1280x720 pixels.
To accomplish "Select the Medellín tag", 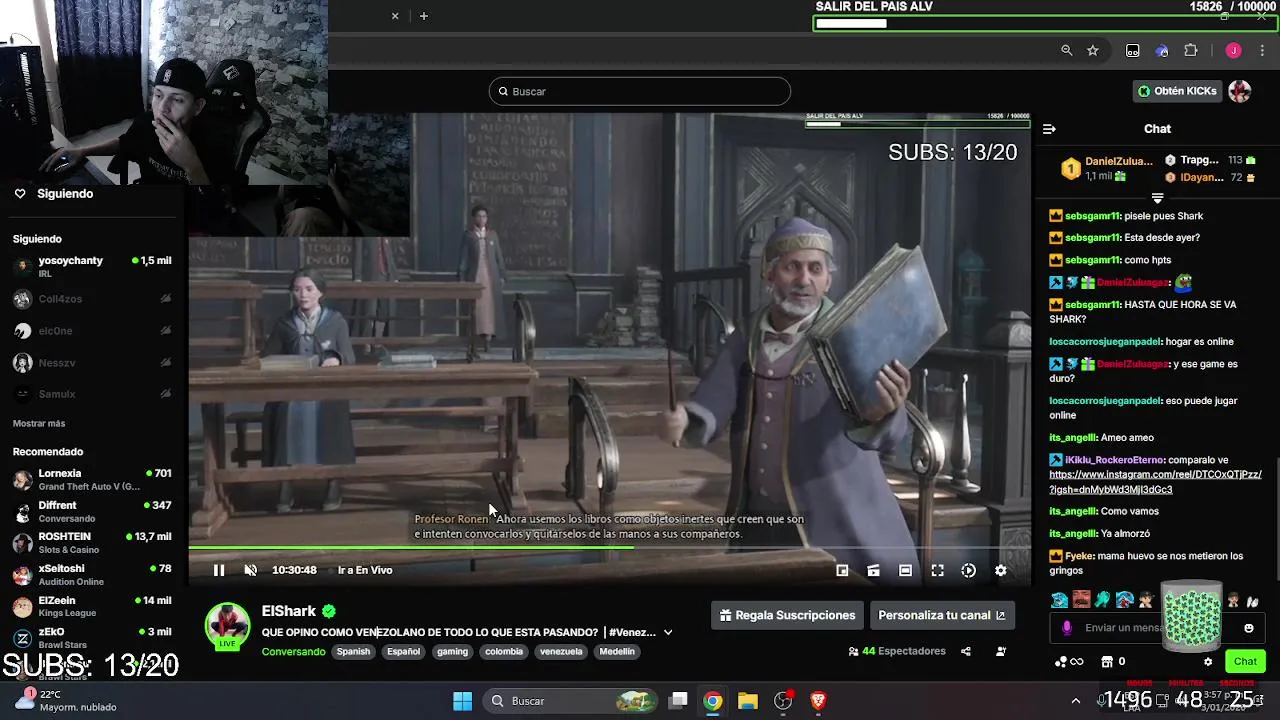I will pyautogui.click(x=617, y=651).
